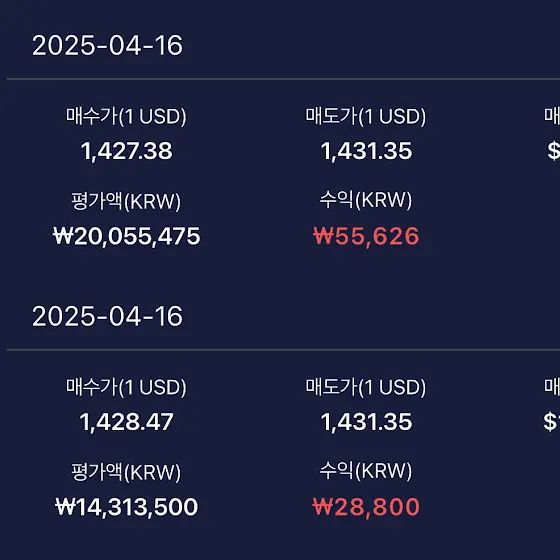
Task: Click the cut-off dollar amount in the second entry
Action: [551, 422]
